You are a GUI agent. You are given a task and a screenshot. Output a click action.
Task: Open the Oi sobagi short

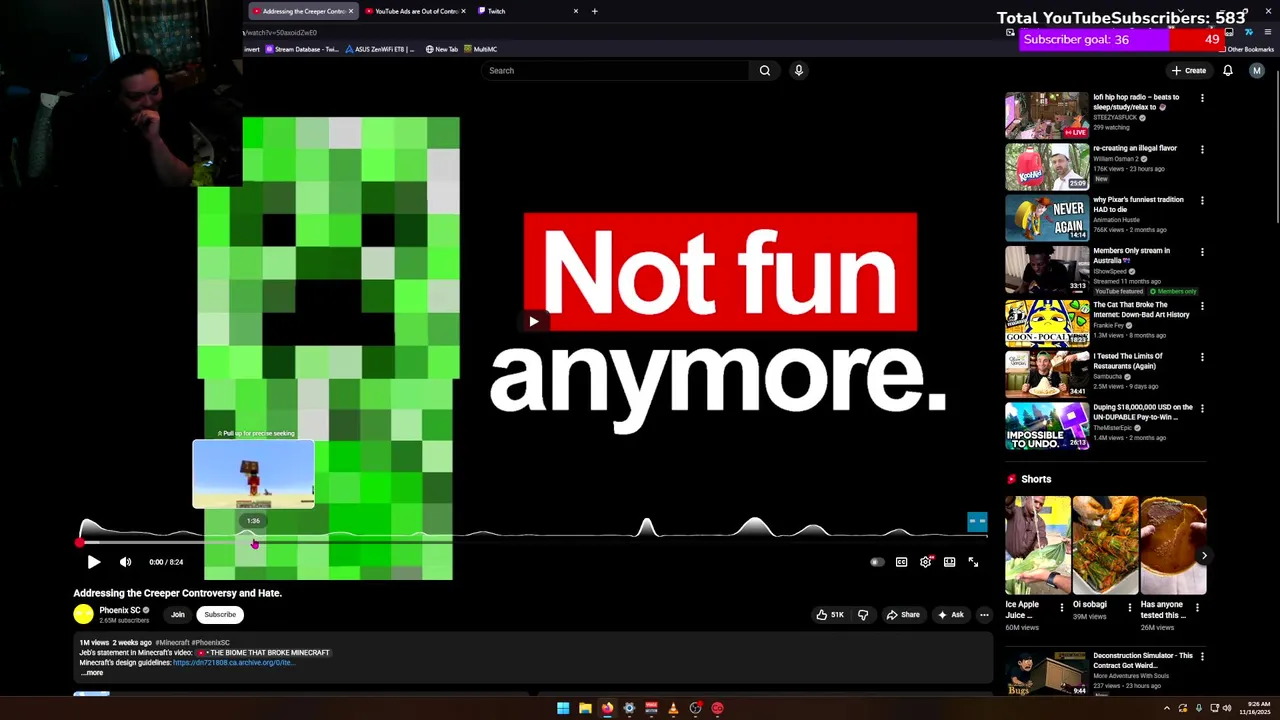coord(1105,545)
